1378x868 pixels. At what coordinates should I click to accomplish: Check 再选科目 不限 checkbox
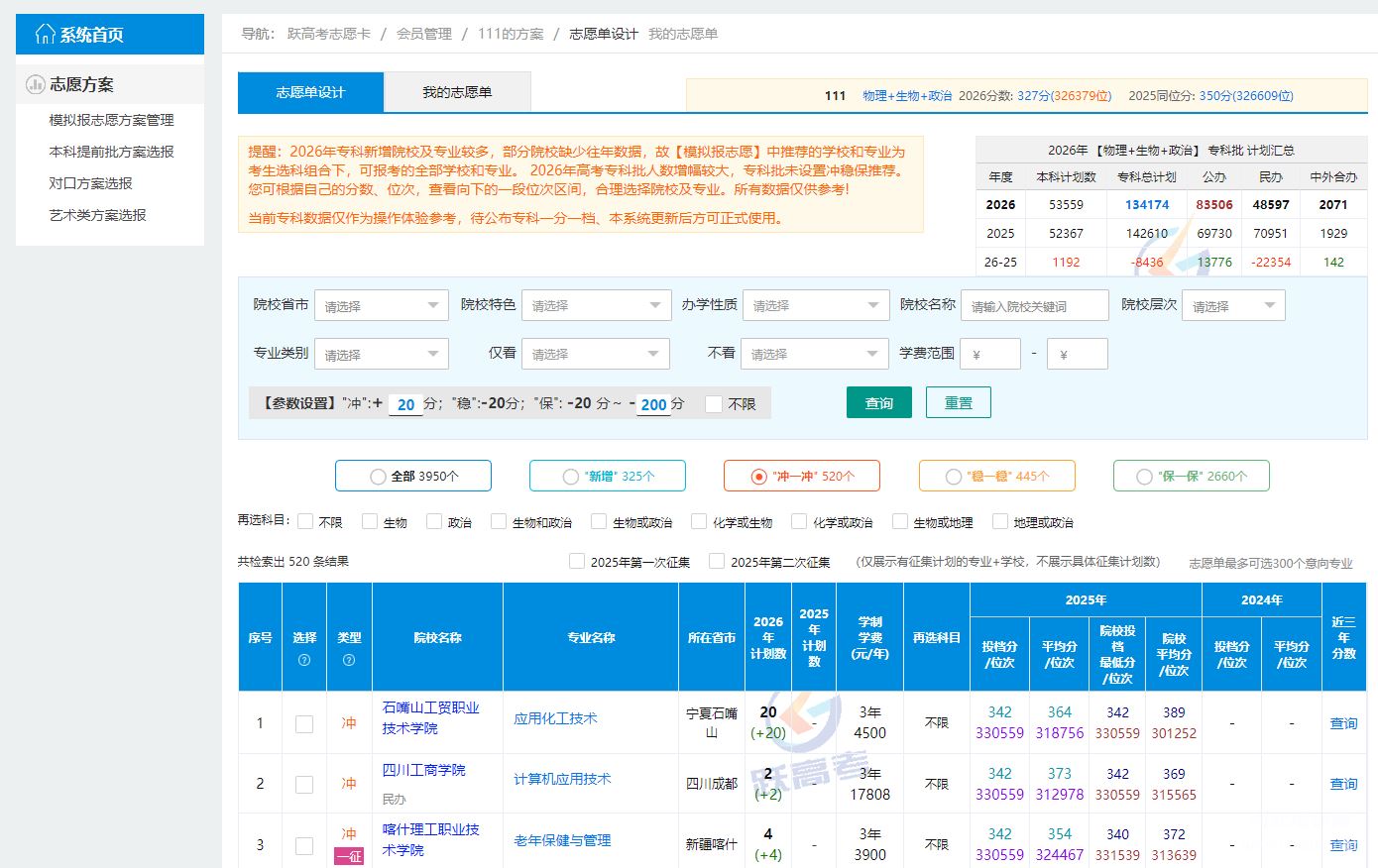[x=305, y=521]
